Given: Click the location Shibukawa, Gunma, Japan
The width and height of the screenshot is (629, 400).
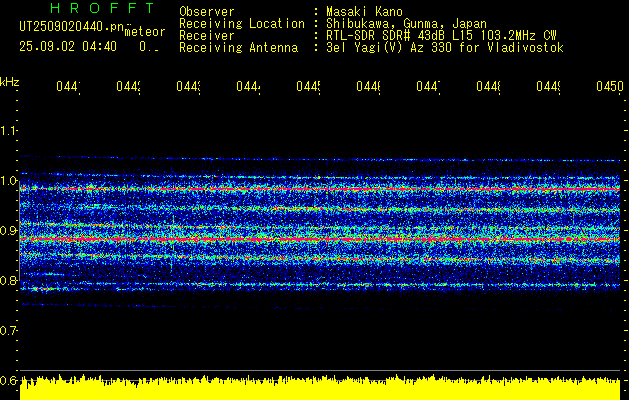Looking at the screenshot, I should 406,24.
